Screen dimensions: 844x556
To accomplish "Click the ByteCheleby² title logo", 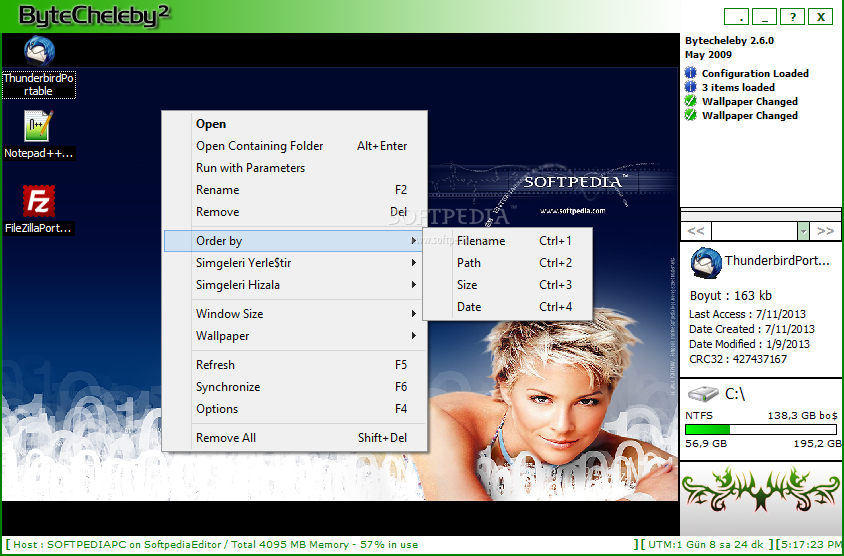I will (x=94, y=16).
